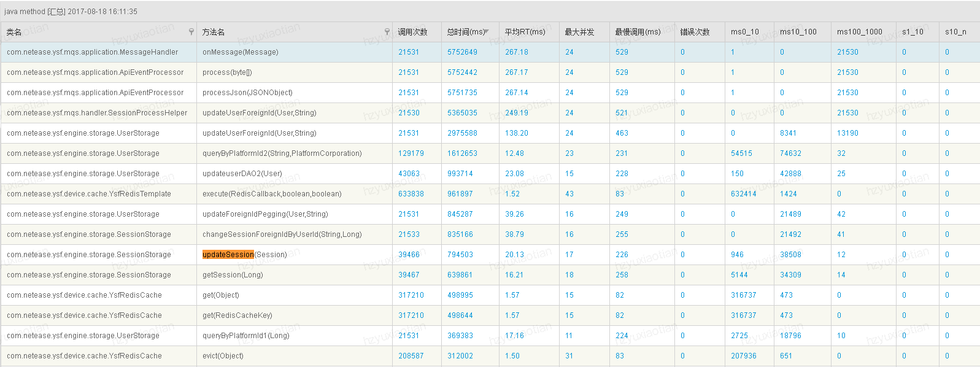Open ms10_100 value 74632
The width and height of the screenshot is (980, 367).
[790, 153]
